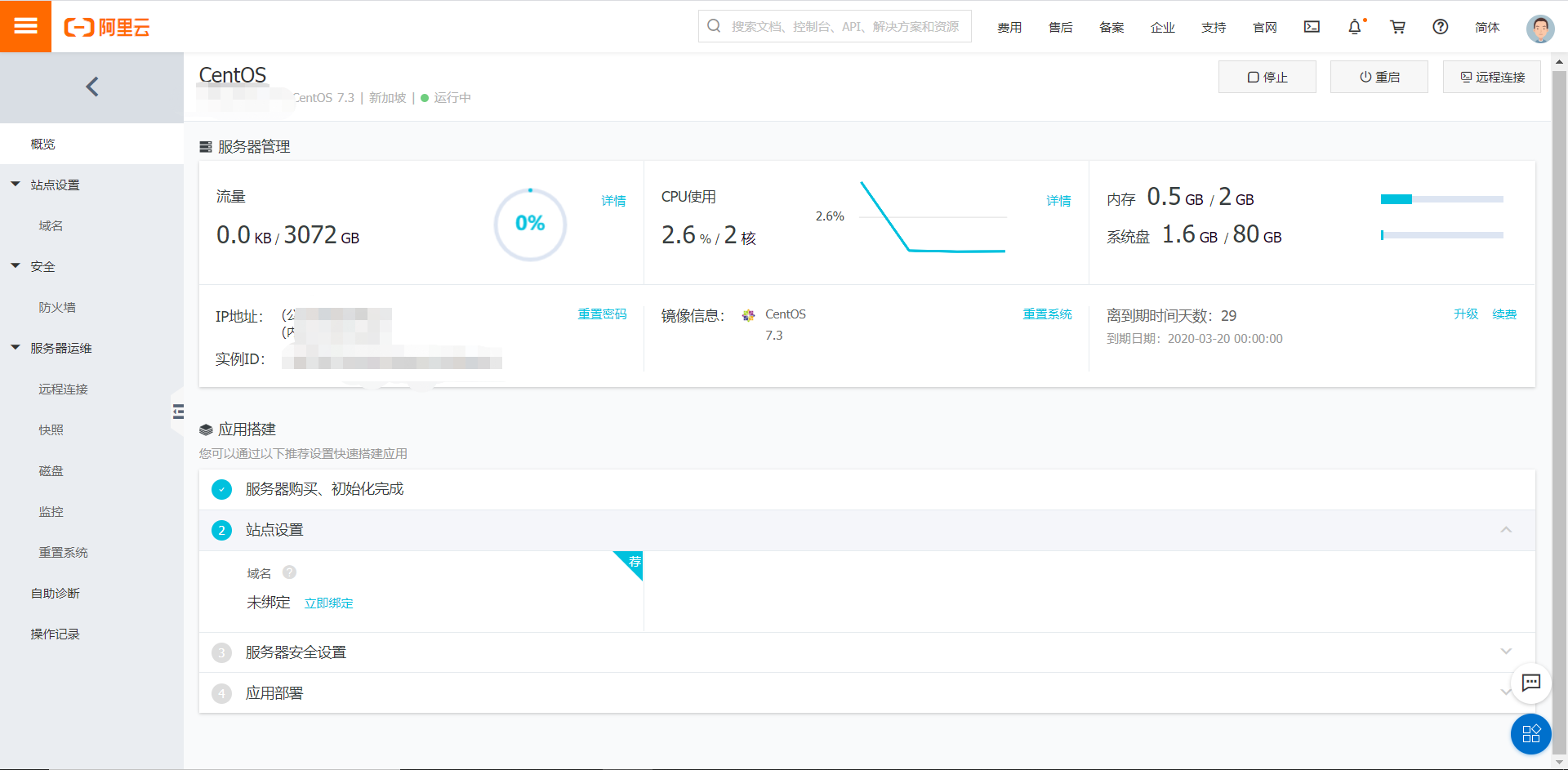Click the Cloud Shell terminal icon

pos(1312,27)
